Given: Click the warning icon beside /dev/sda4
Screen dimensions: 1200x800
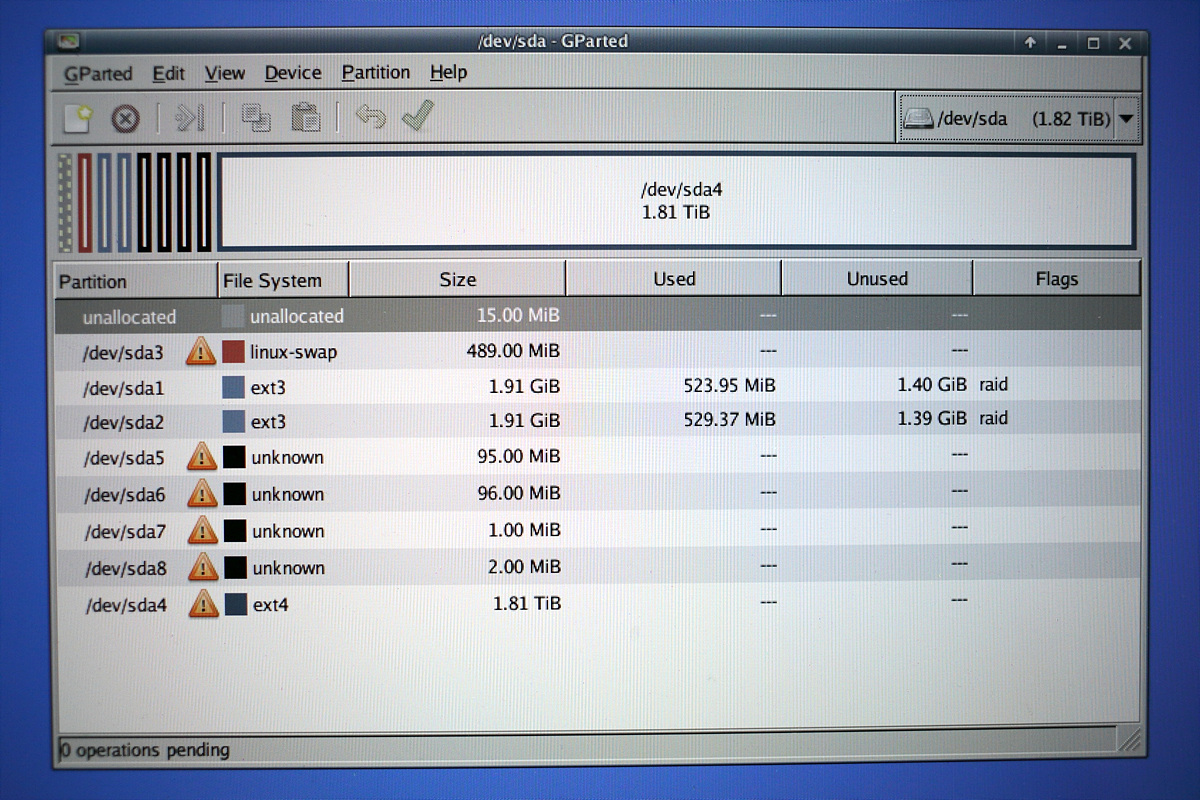Looking at the screenshot, I should [203, 604].
